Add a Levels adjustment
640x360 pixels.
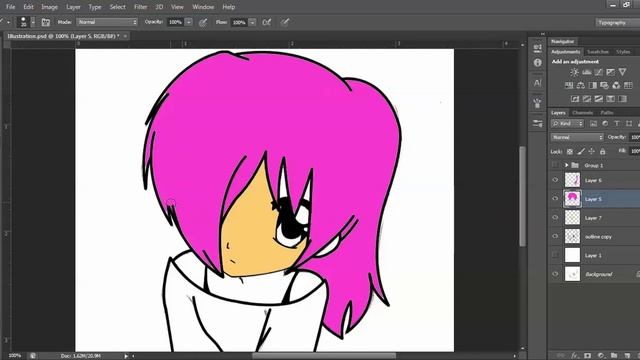[587, 72]
